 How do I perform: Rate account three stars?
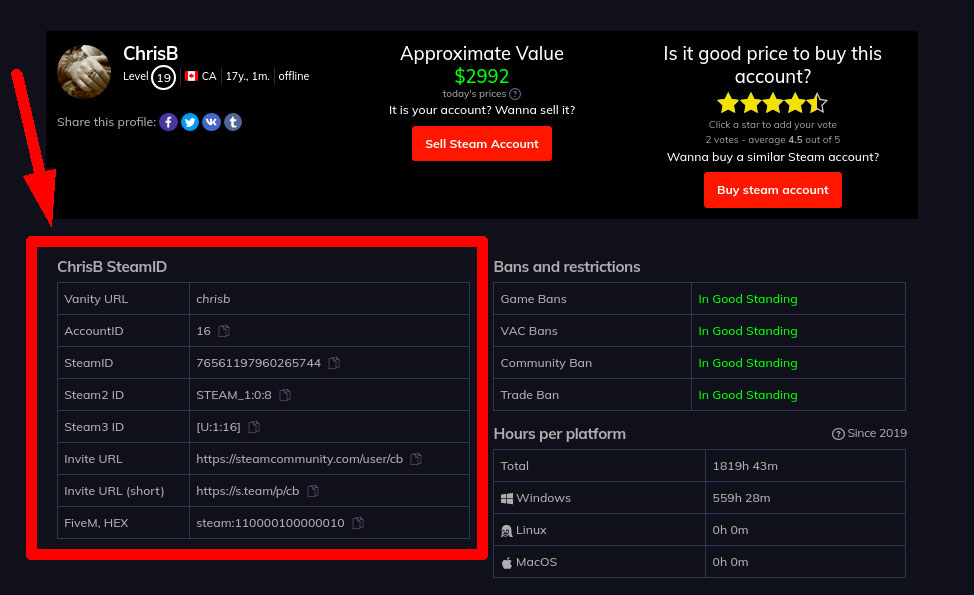(x=773, y=103)
